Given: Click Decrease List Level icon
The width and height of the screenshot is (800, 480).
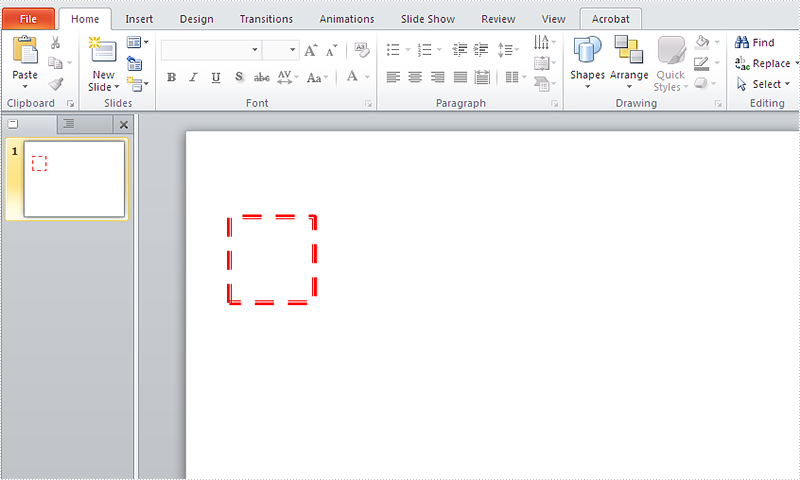Looking at the screenshot, I should point(460,49).
